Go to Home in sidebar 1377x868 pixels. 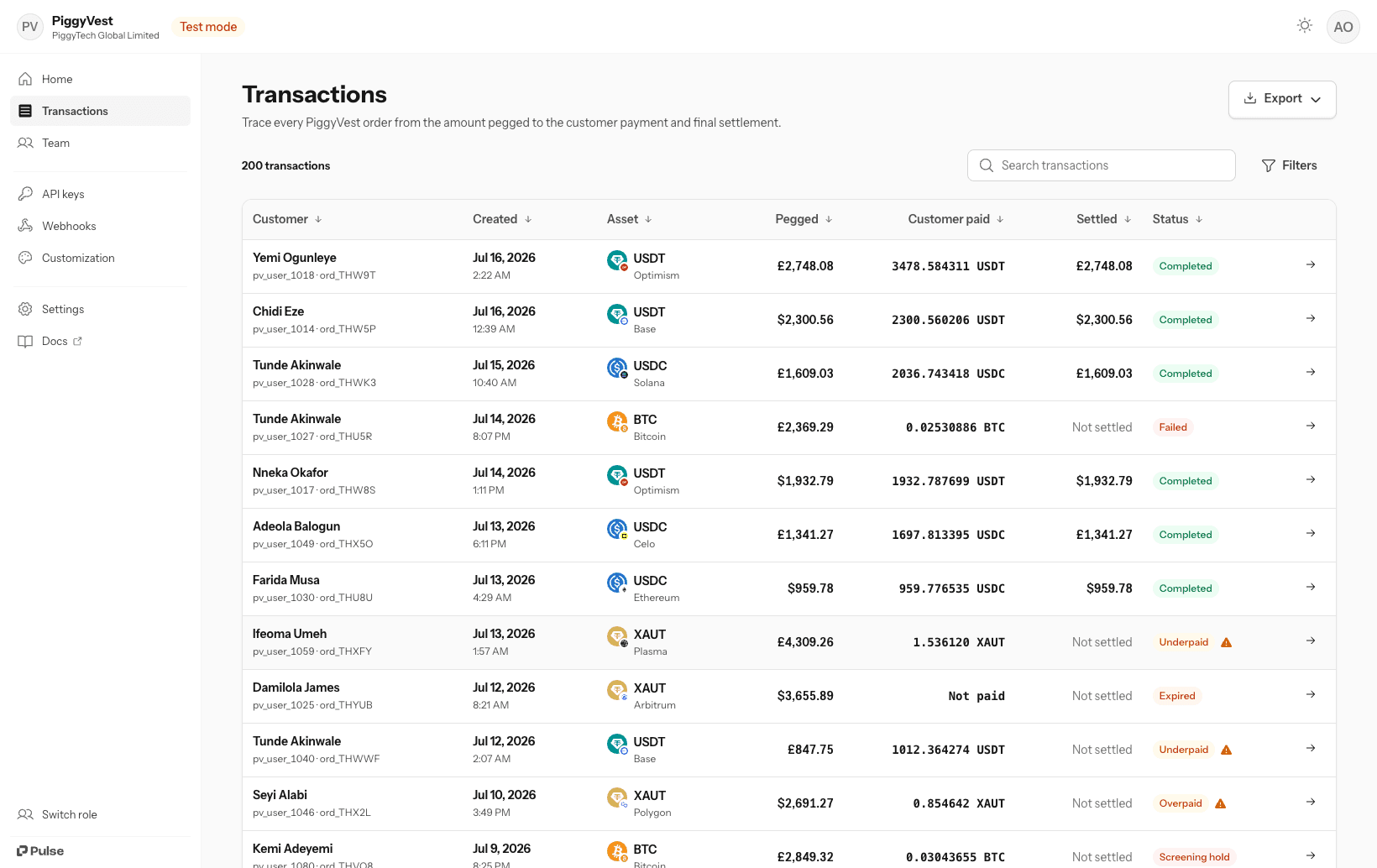click(x=100, y=79)
